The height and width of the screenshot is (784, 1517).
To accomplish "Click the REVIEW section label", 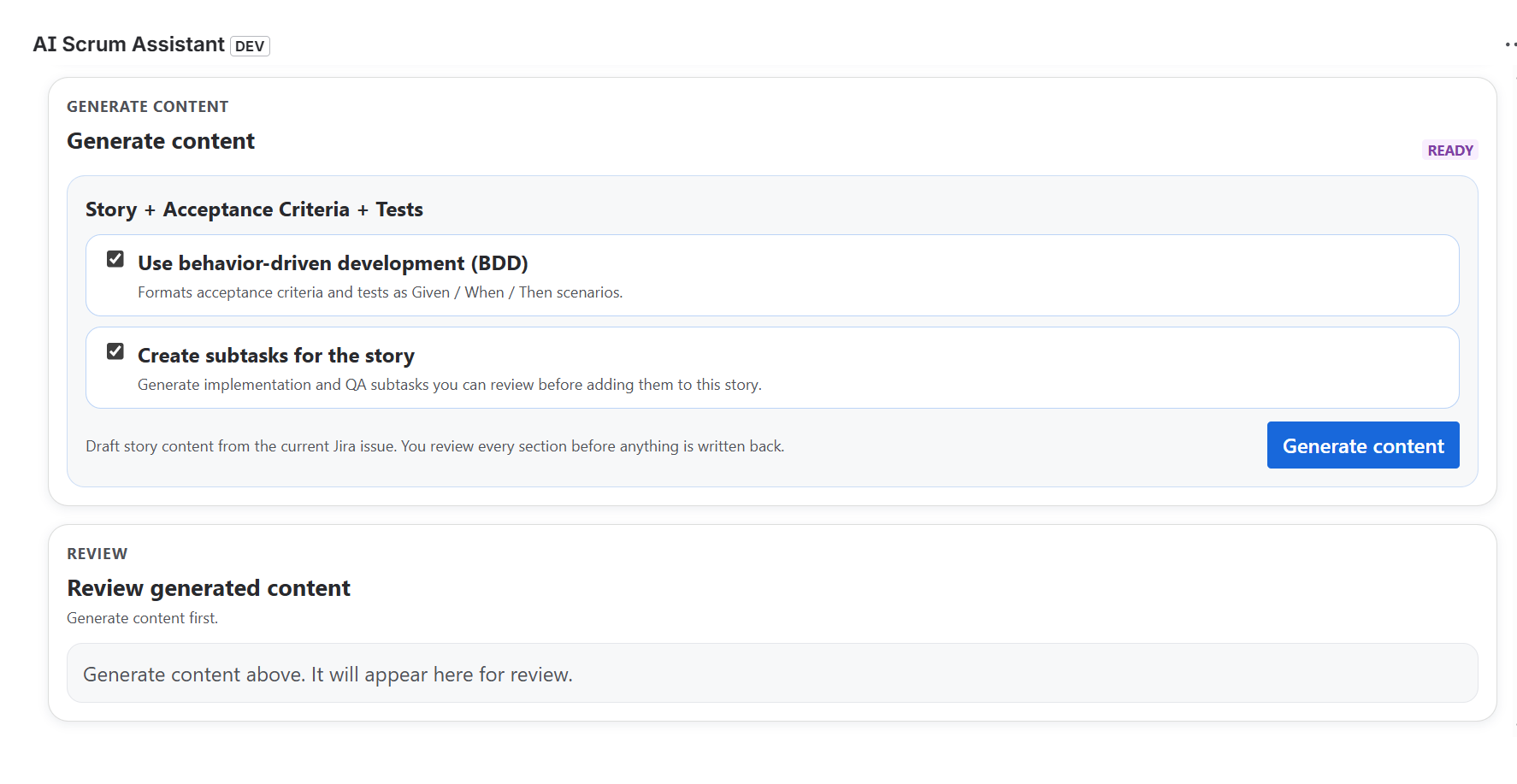I will coord(97,553).
